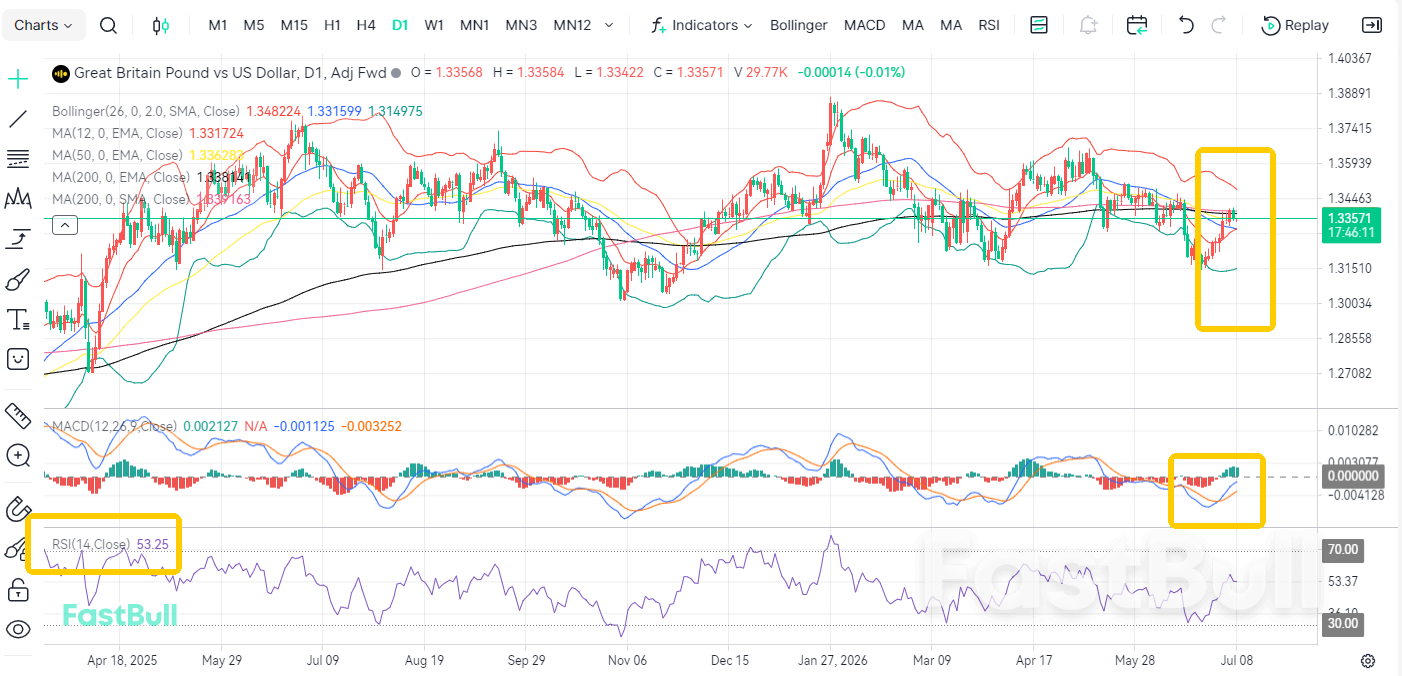Select the MA(200, 0, EMA, Close) legend

pyautogui.click(x=121, y=177)
